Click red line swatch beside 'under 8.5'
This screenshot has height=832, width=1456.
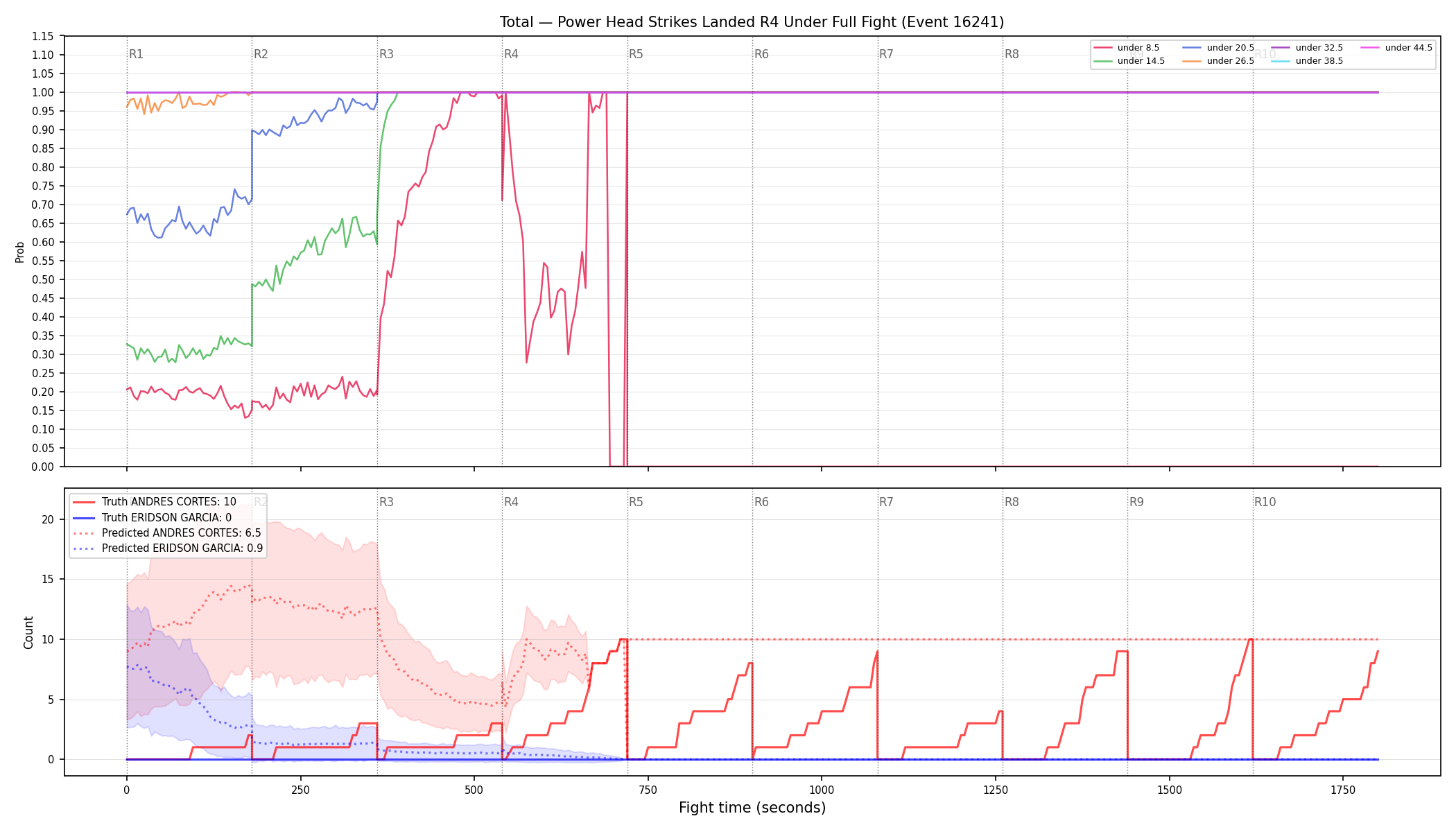[x=1103, y=48]
